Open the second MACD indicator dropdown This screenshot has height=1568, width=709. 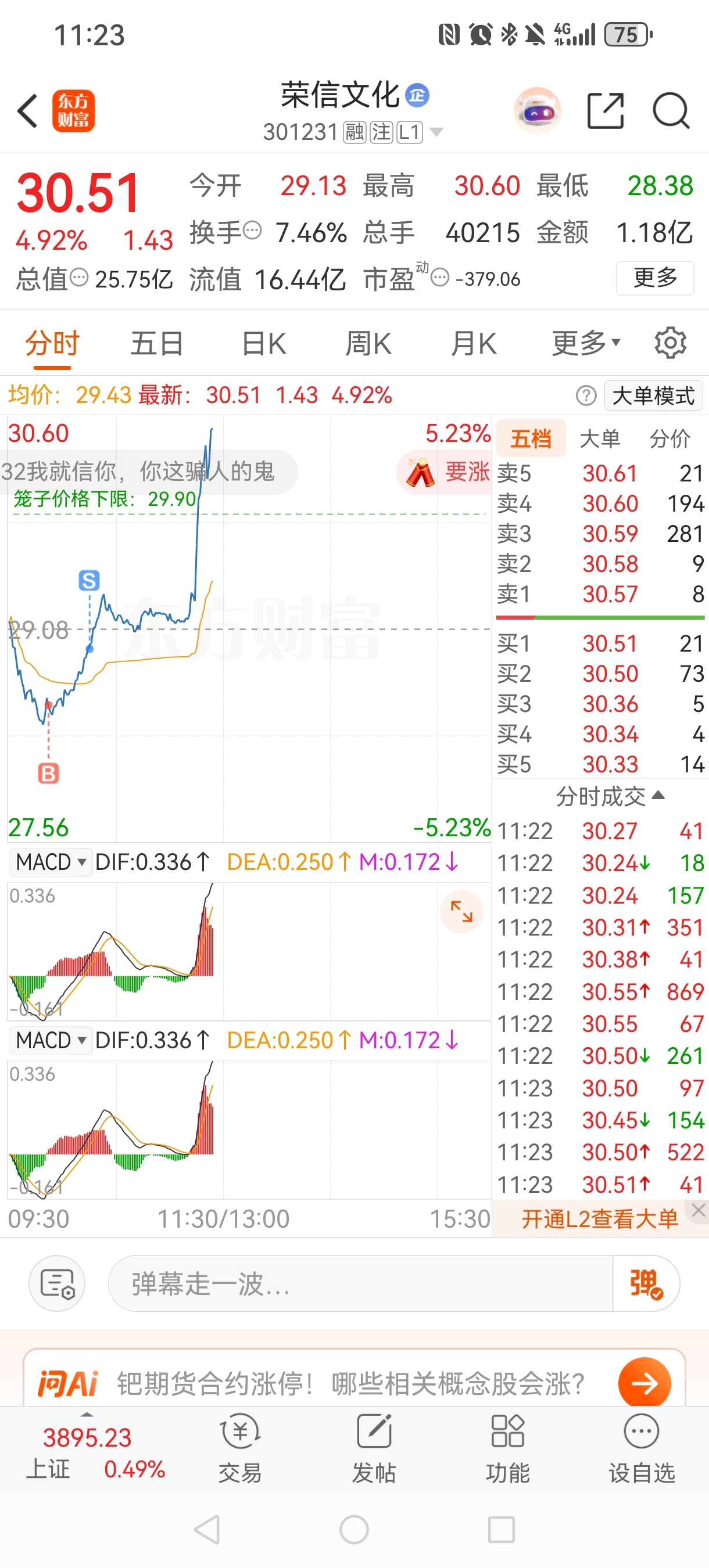point(51,1040)
